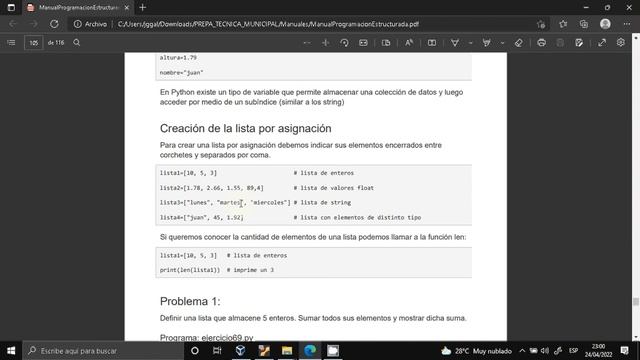The width and height of the screenshot is (640, 360).
Task: Zoom in the PDF with plus icon
Action: tap(325, 42)
